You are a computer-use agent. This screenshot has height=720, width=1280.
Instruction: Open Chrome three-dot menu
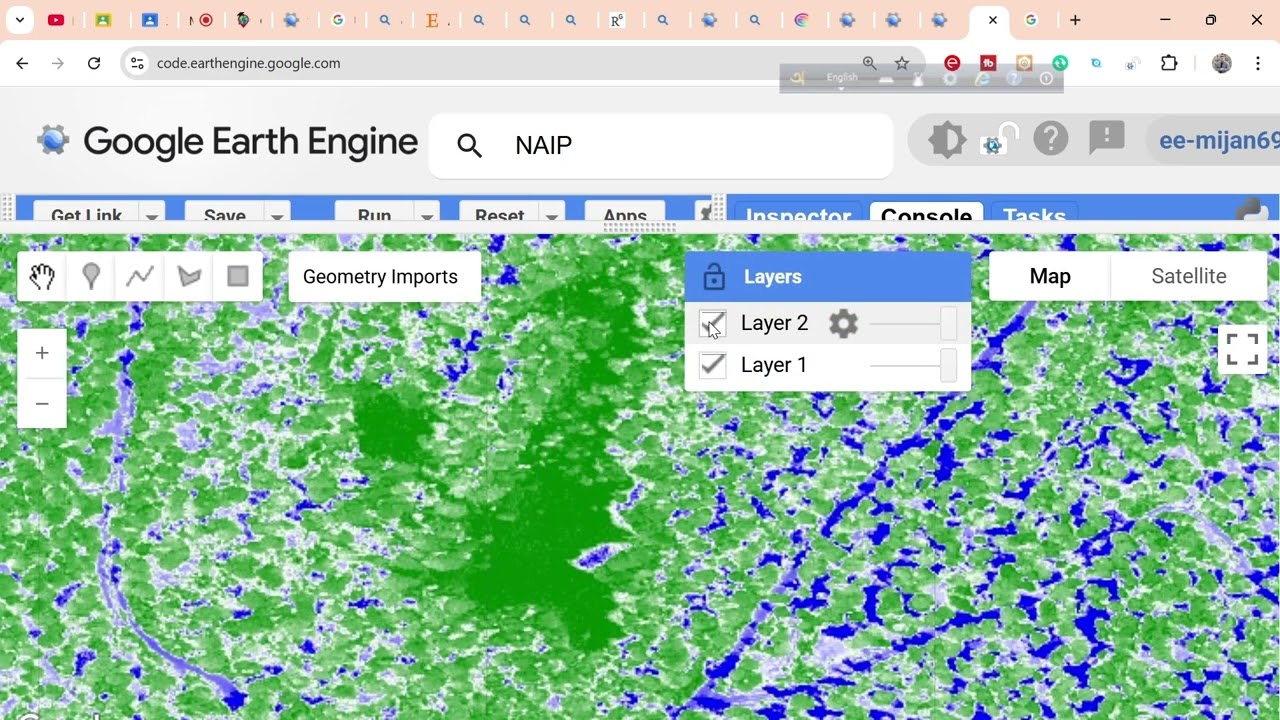pos(1257,63)
